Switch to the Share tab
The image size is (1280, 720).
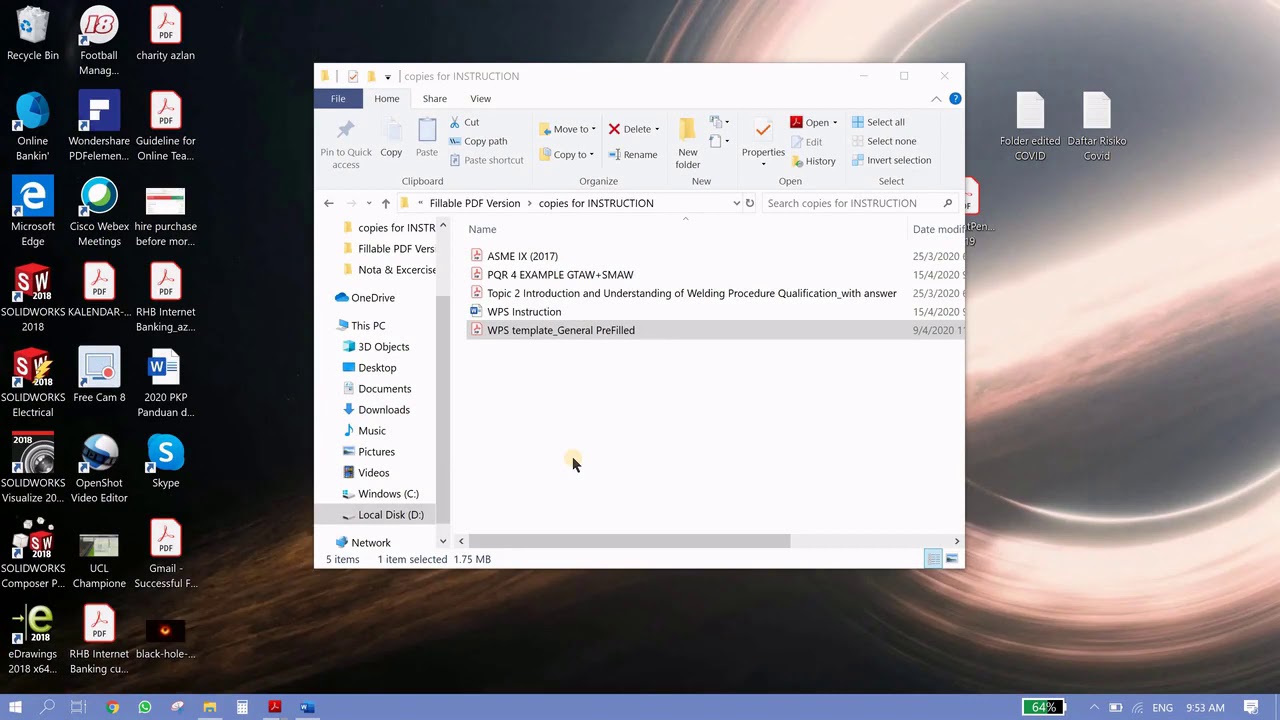tap(434, 99)
